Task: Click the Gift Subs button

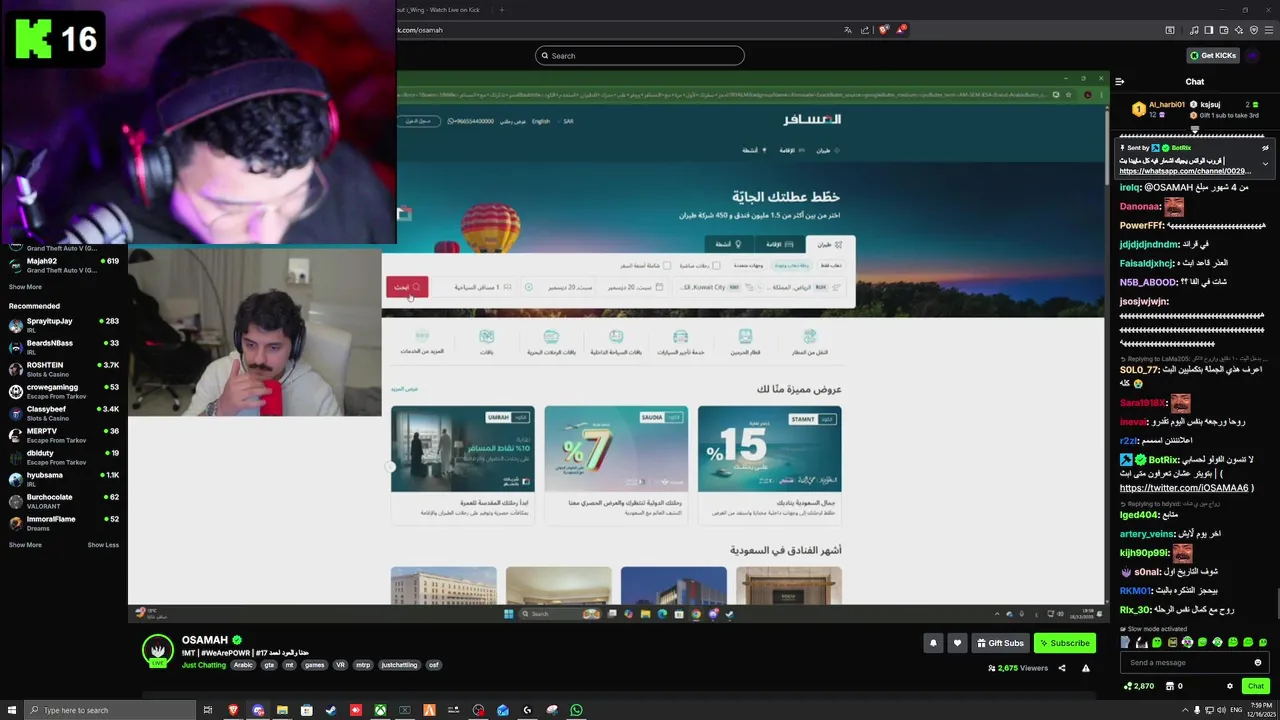Action: pos(1000,643)
